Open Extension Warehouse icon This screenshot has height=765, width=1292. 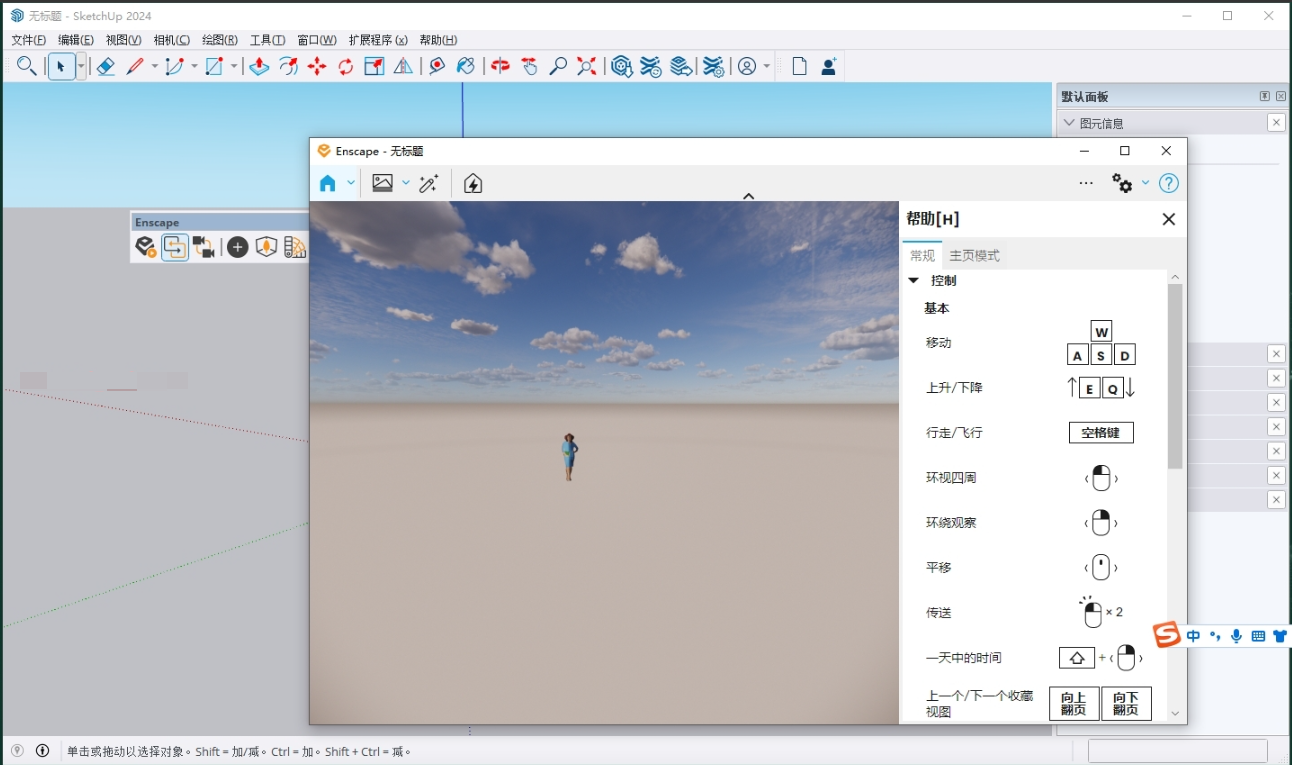tap(651, 66)
